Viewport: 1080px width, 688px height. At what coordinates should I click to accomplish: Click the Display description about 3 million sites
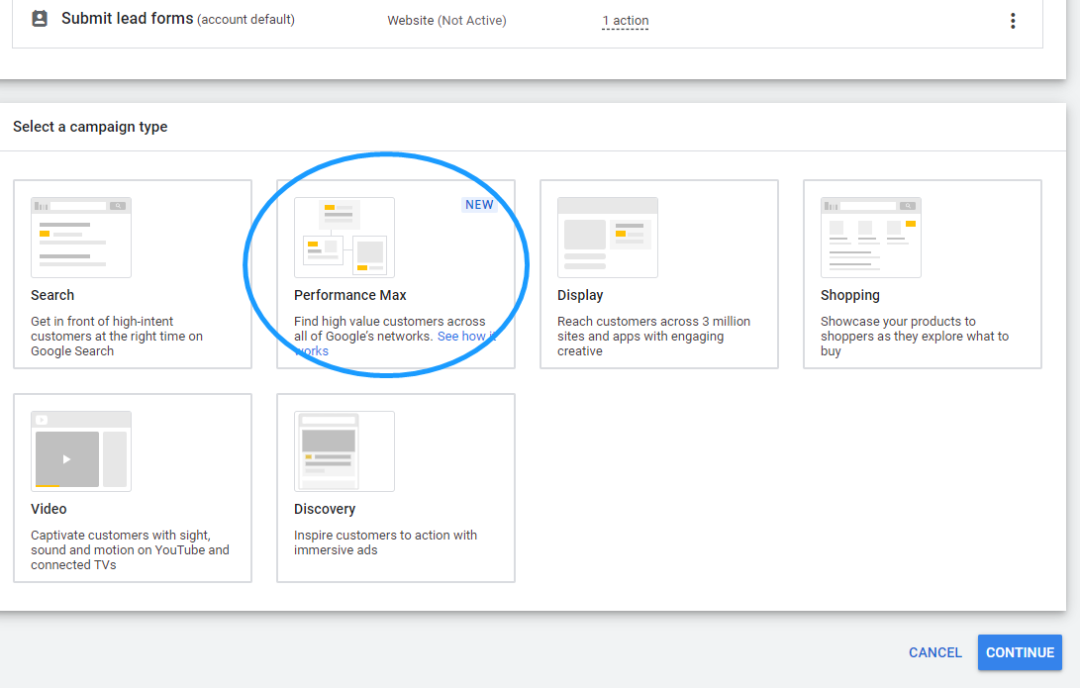point(654,336)
